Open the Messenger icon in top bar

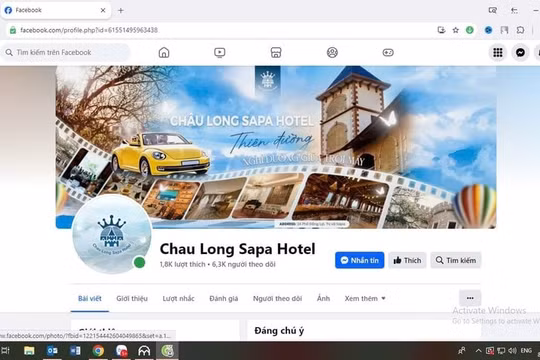(x=520, y=52)
